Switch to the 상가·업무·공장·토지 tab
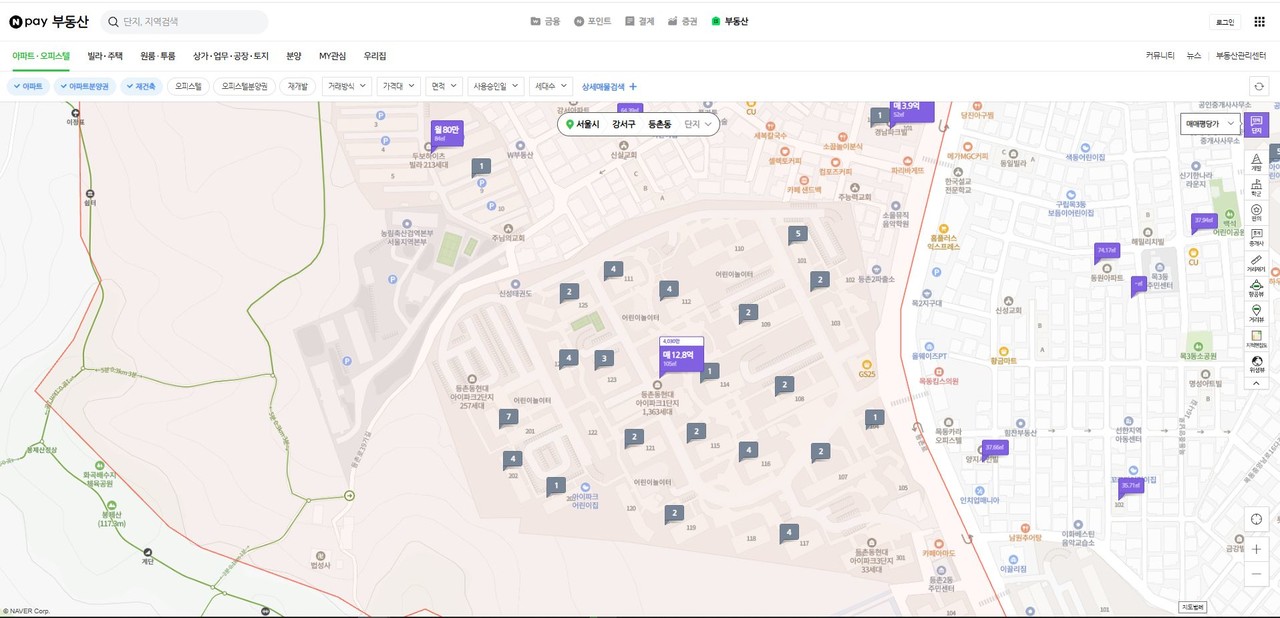This screenshot has height=618, width=1280. point(230,56)
